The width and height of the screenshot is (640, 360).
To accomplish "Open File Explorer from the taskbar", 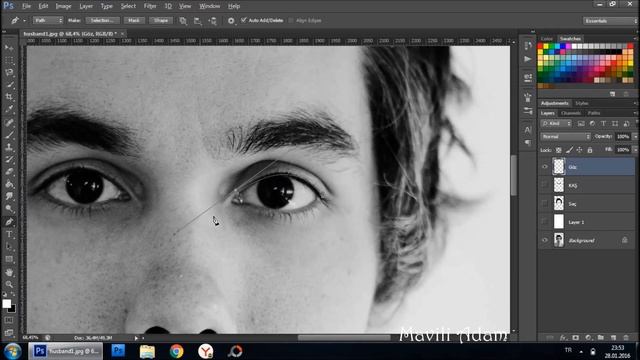I will click(x=147, y=351).
